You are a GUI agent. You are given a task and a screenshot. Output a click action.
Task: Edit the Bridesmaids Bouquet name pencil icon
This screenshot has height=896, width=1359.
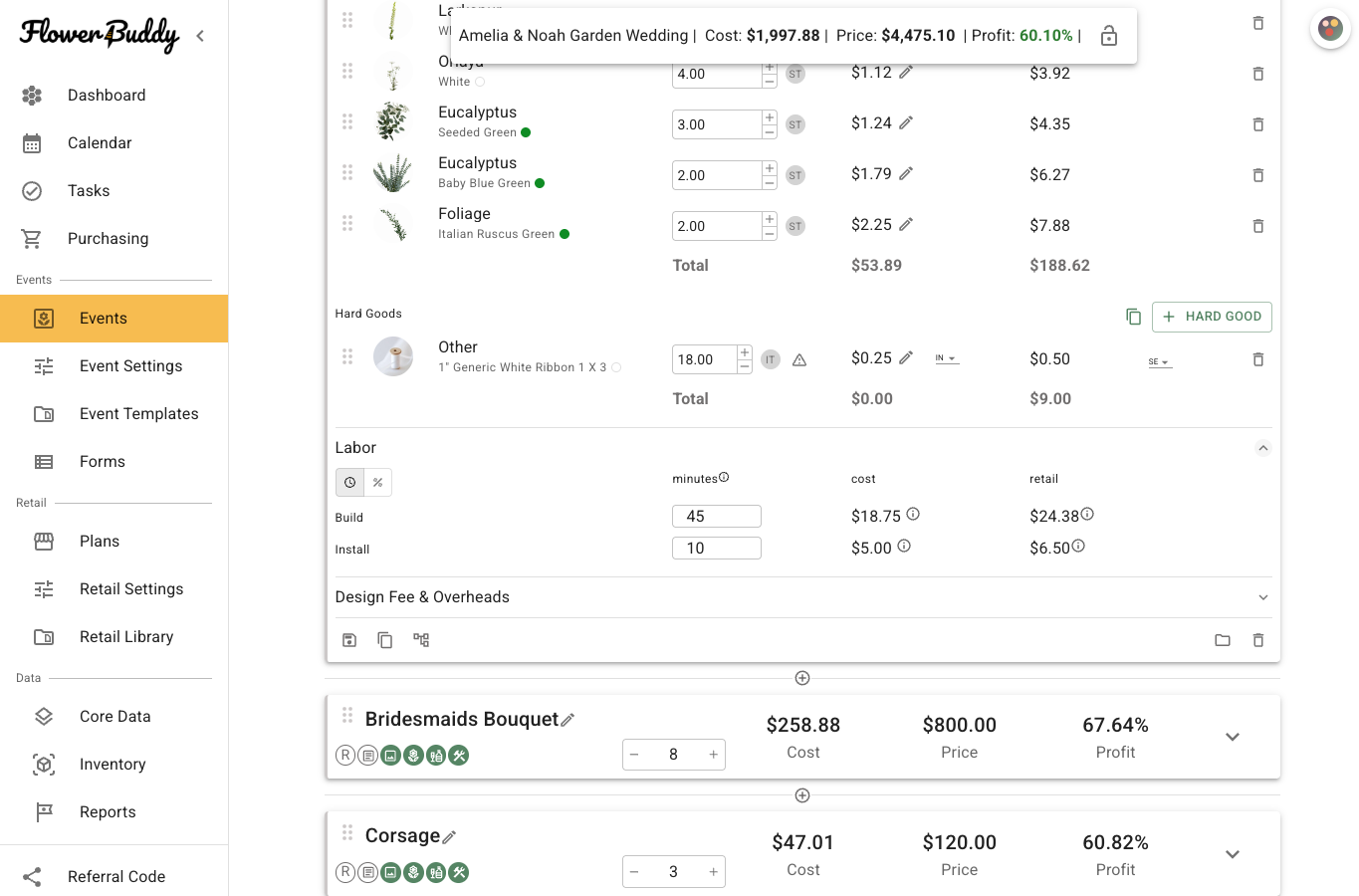pos(567,720)
